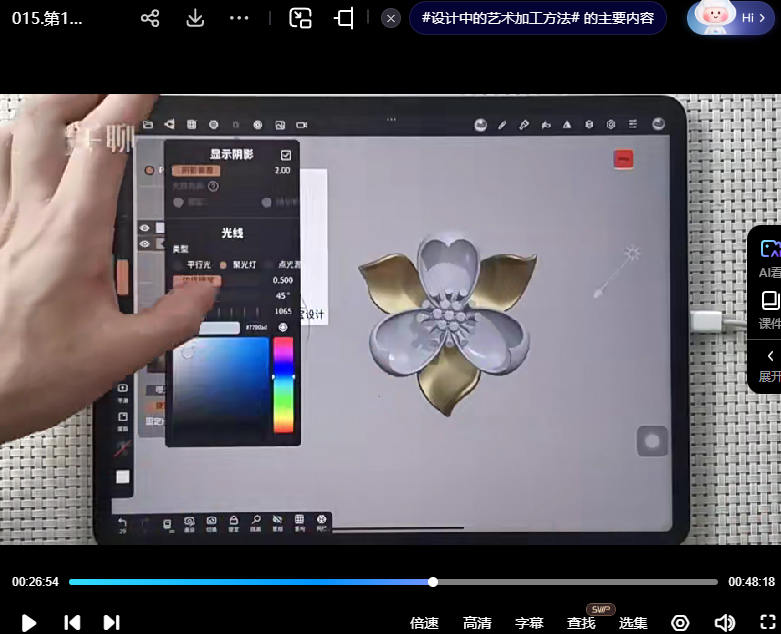Viewport: 781px width, 634px height.
Task: Skip to the next video
Action: point(112,622)
